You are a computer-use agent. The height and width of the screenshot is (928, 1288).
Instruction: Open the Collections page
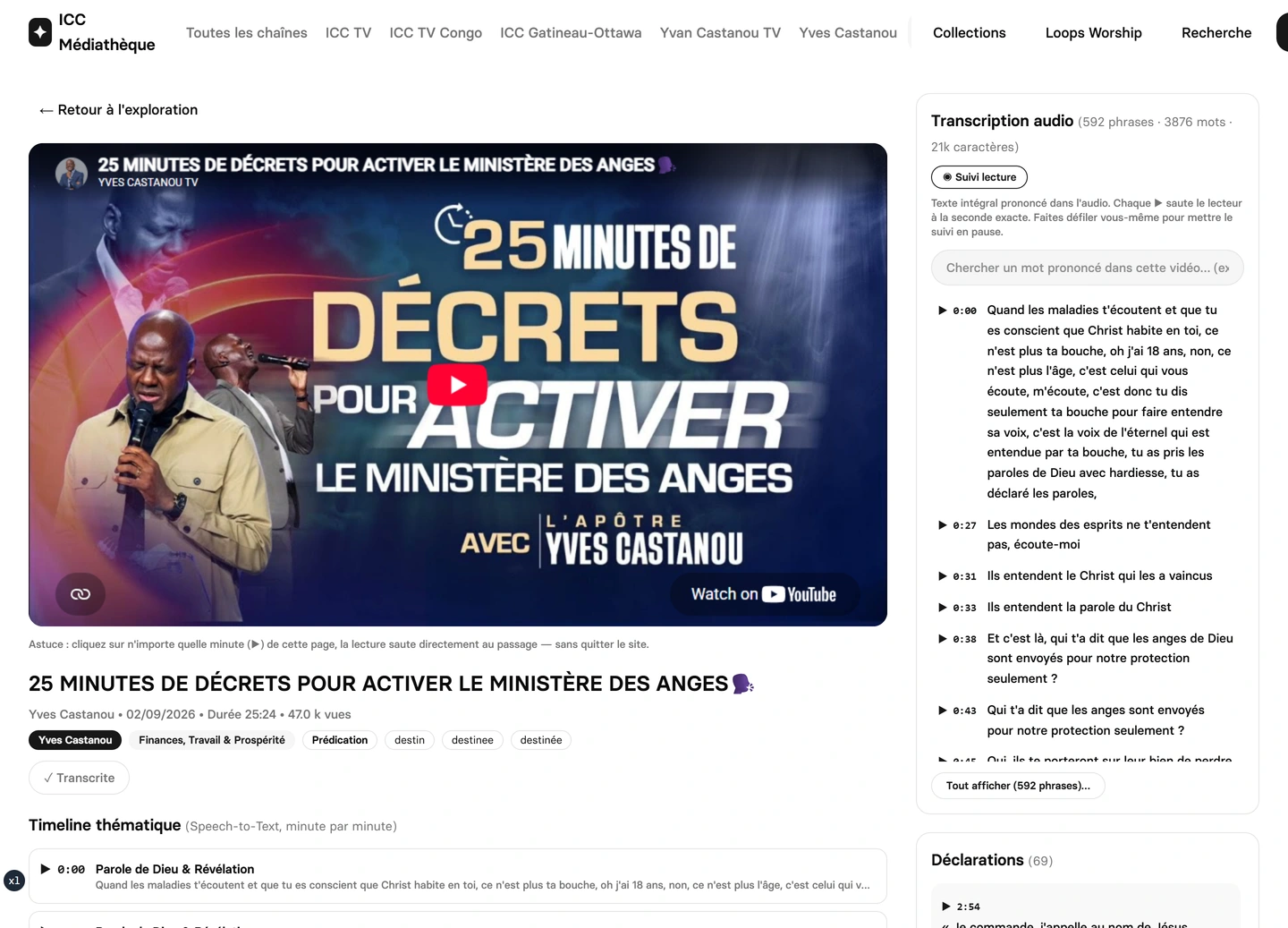(x=970, y=33)
